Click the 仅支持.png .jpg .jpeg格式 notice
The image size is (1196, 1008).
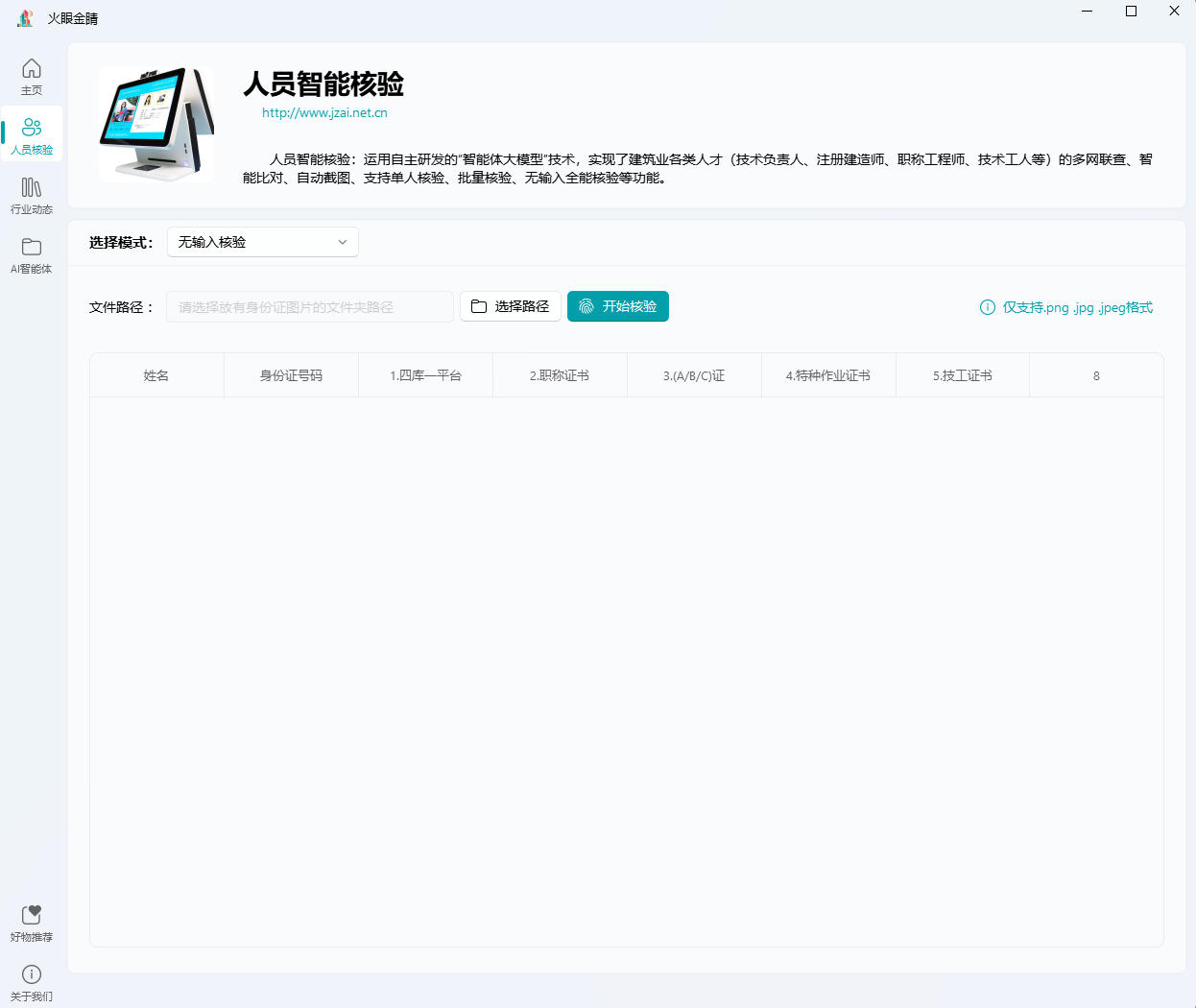coord(1075,307)
